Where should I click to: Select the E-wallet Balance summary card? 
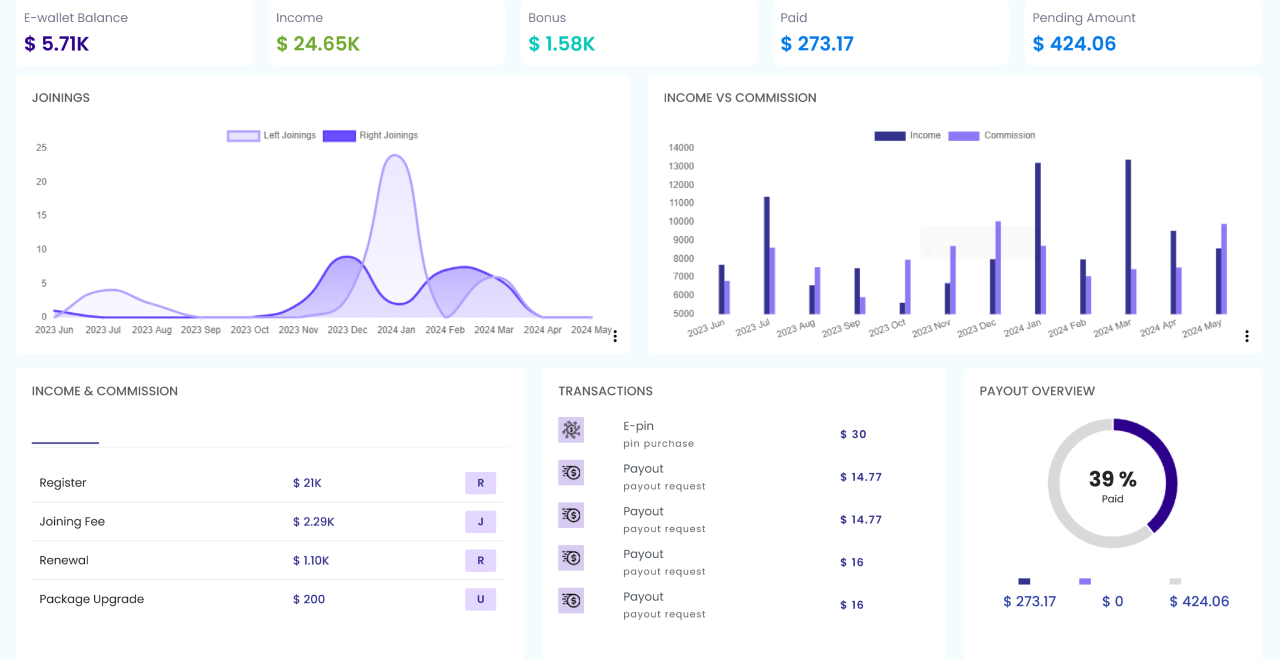(x=134, y=32)
